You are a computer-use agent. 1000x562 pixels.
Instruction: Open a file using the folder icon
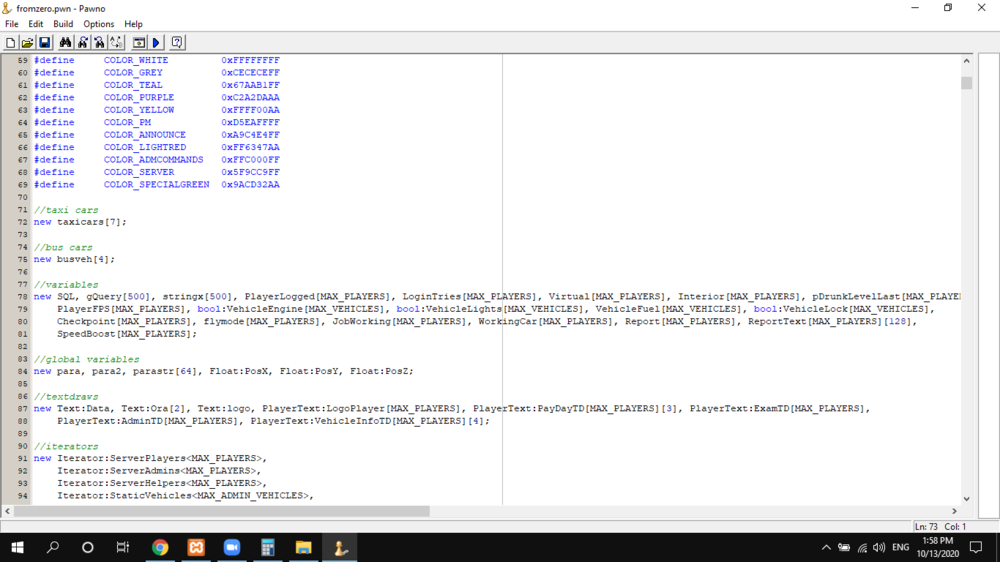click(x=27, y=43)
